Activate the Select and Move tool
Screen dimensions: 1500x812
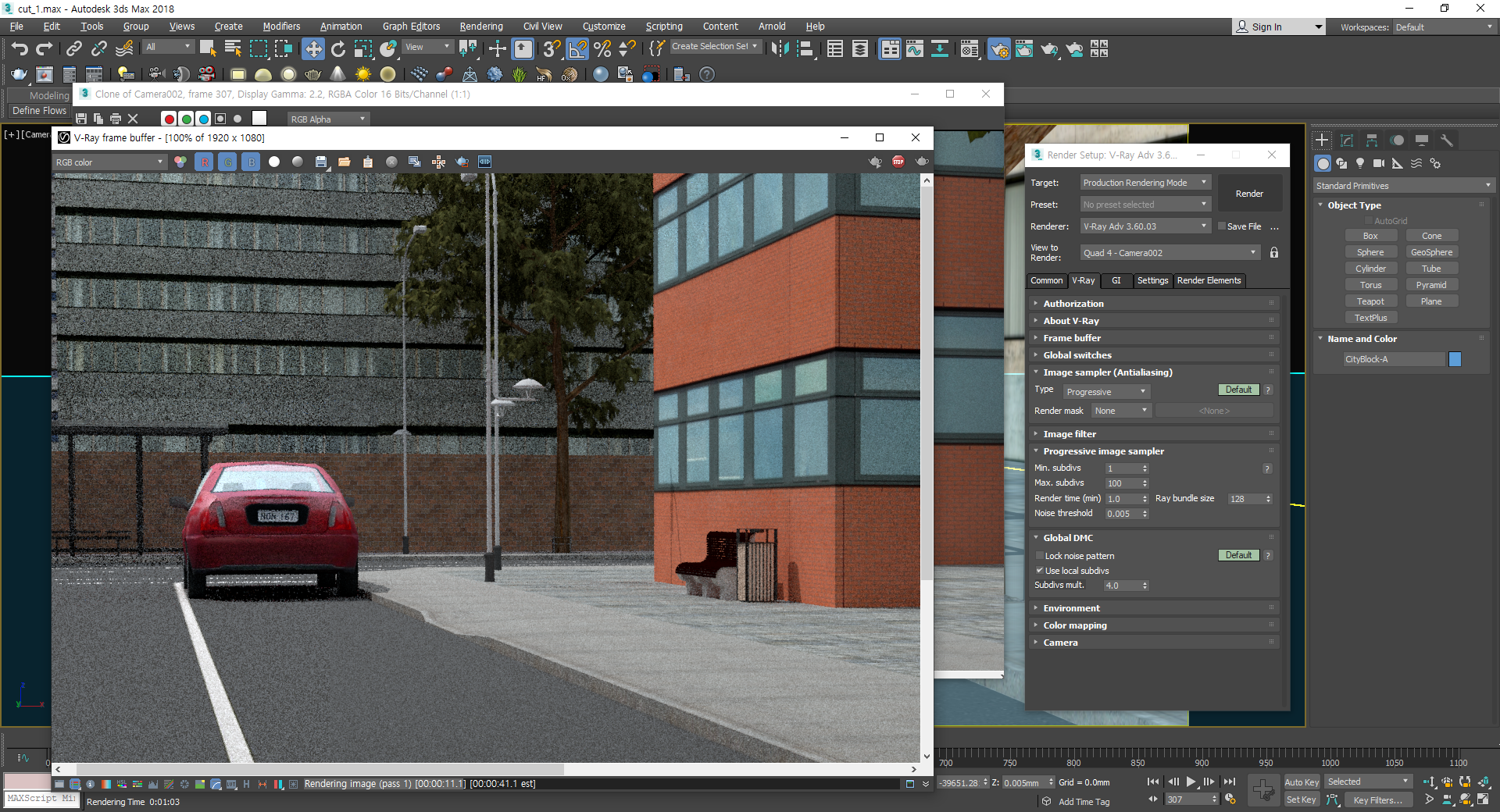pyautogui.click(x=312, y=48)
